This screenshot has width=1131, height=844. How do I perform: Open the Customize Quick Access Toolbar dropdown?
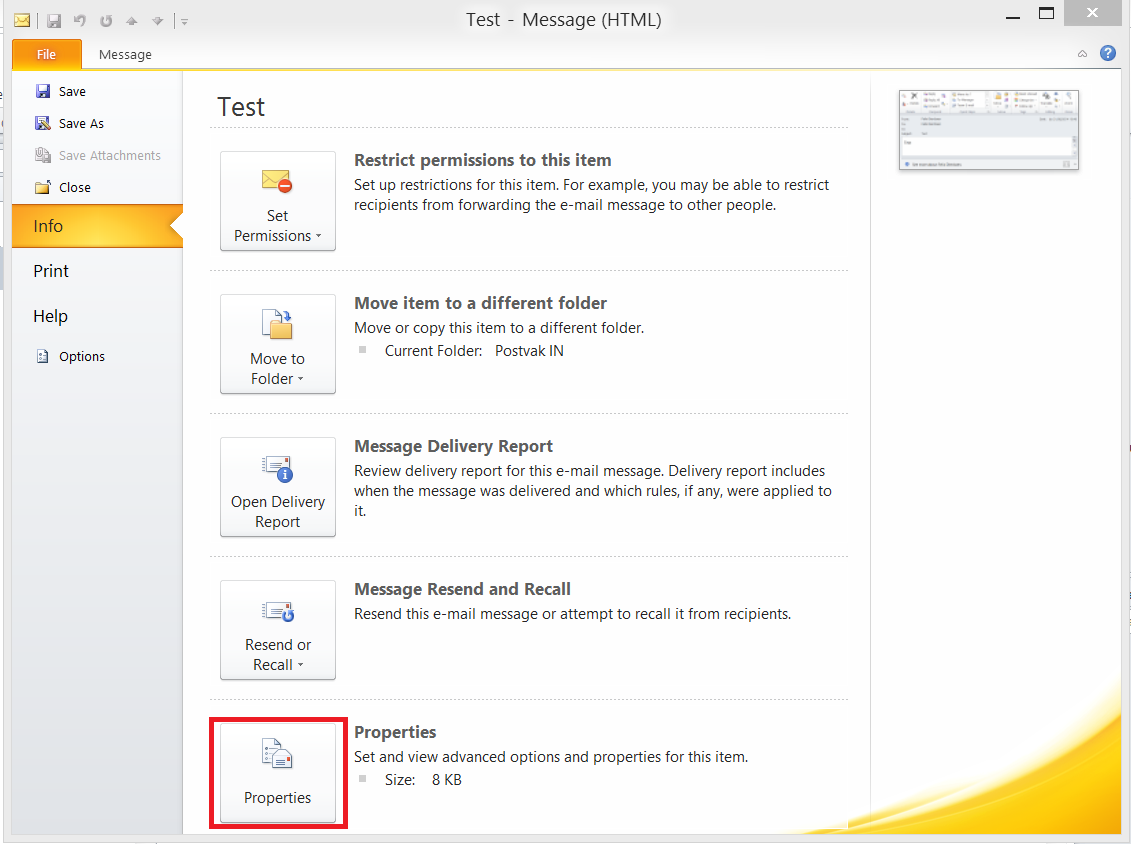(x=185, y=21)
